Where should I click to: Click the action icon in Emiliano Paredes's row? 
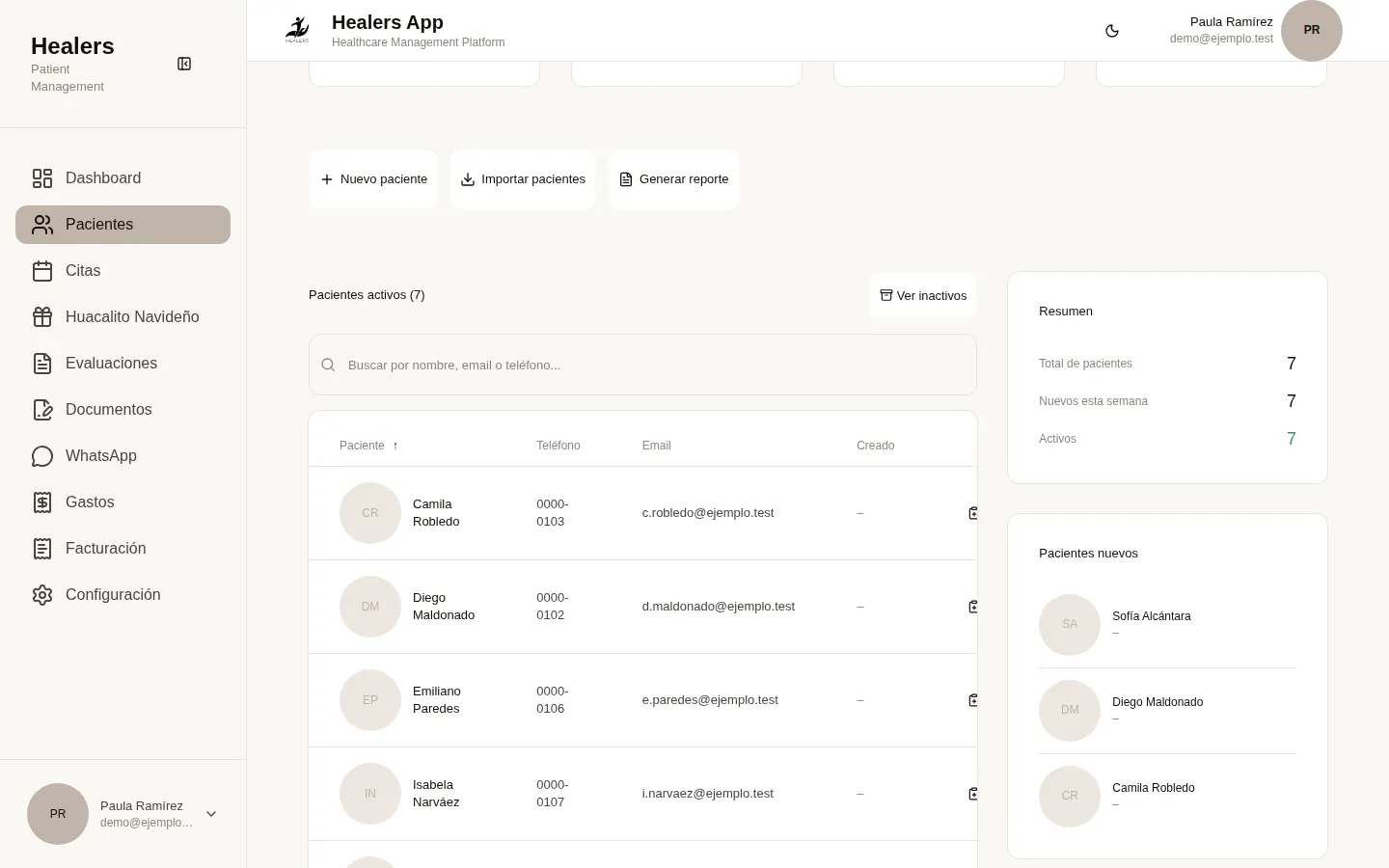click(973, 700)
